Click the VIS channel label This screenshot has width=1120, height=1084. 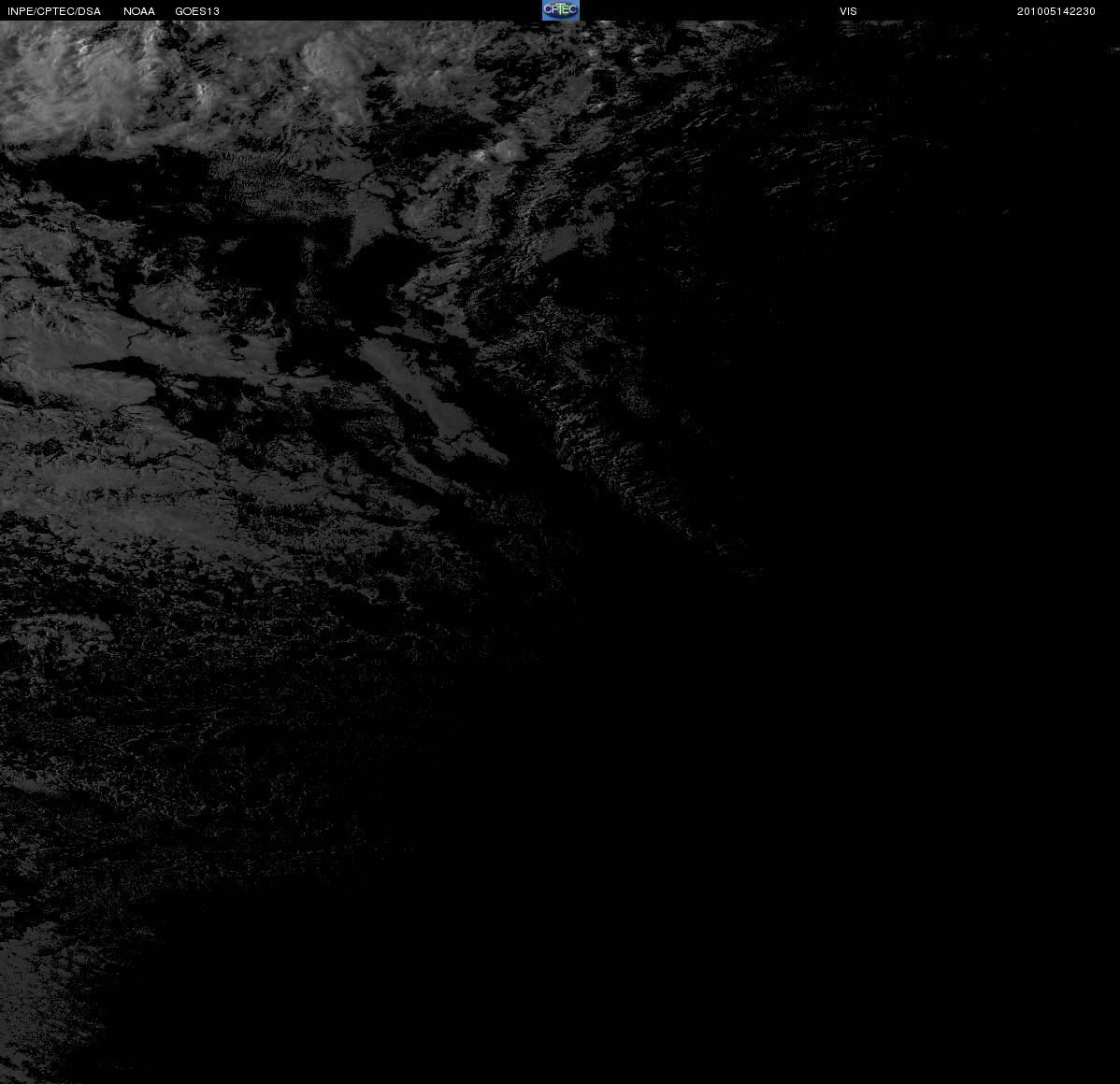click(x=848, y=11)
